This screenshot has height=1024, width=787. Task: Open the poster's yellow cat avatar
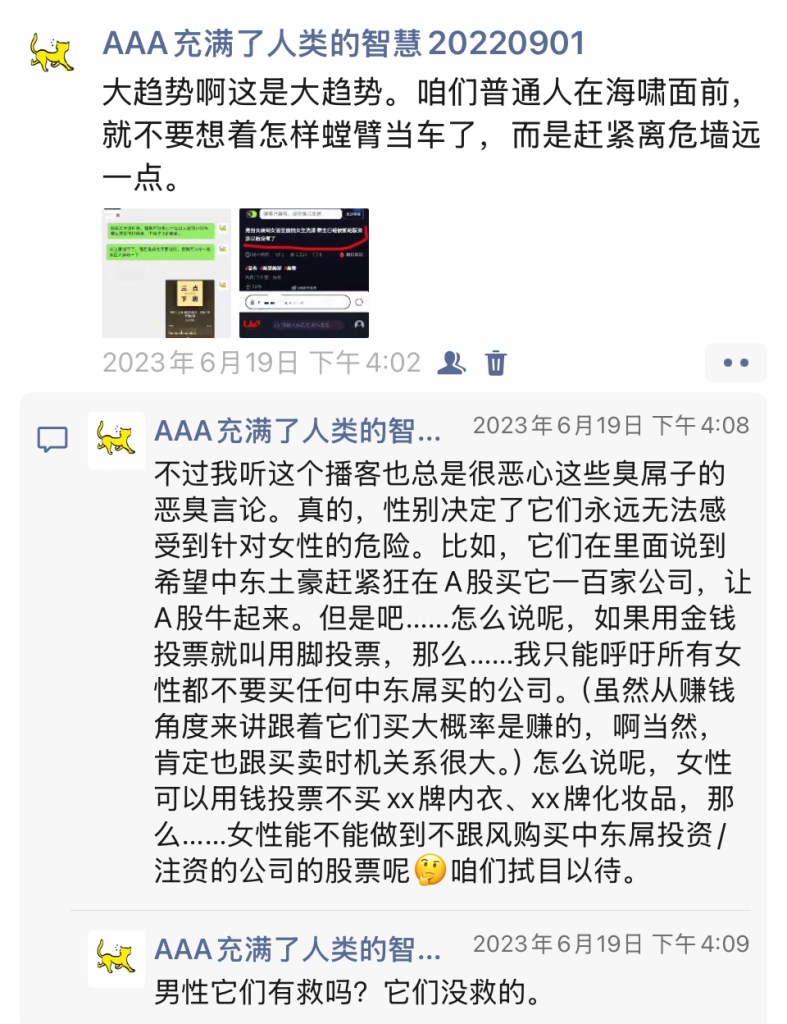coord(52,54)
